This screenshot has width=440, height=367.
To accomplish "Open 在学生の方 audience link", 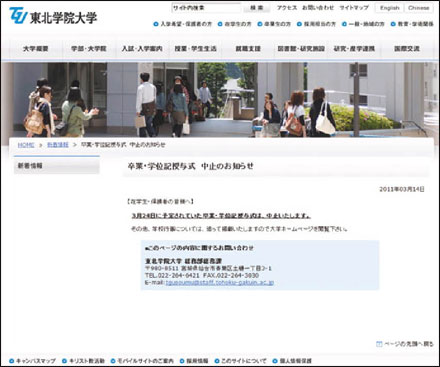I will click(x=238, y=24).
